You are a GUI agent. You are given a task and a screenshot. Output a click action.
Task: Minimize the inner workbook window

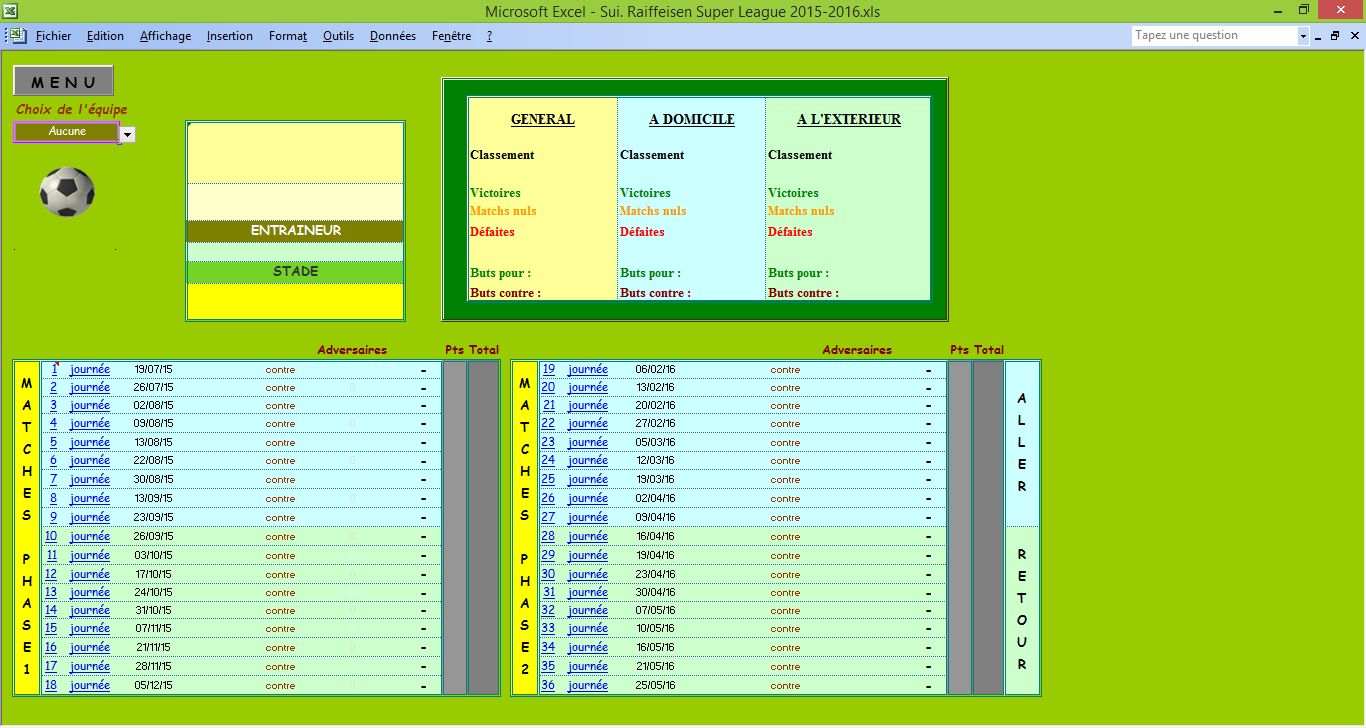(x=1318, y=36)
